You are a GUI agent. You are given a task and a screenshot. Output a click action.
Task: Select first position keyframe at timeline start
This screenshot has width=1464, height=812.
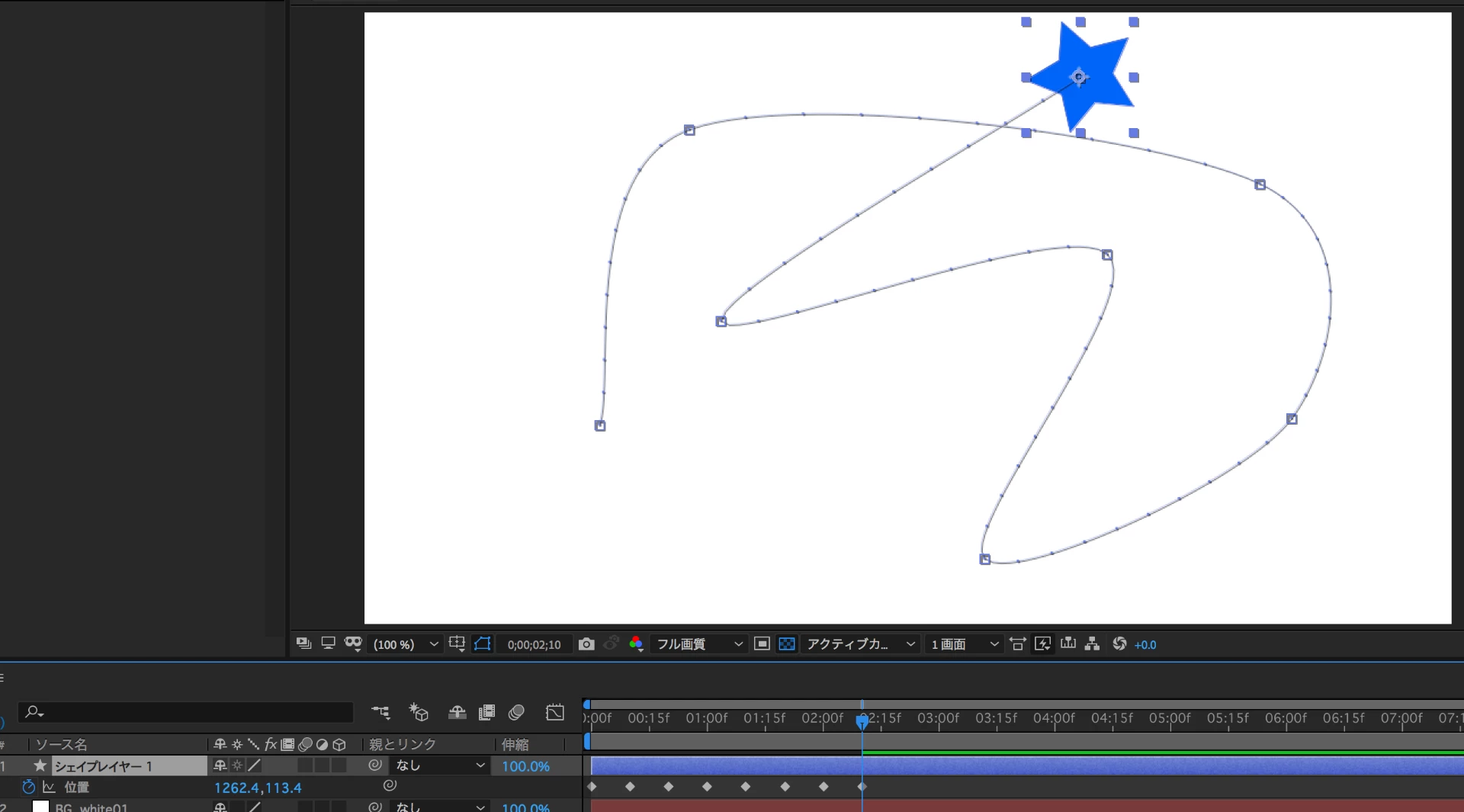pyautogui.click(x=592, y=786)
